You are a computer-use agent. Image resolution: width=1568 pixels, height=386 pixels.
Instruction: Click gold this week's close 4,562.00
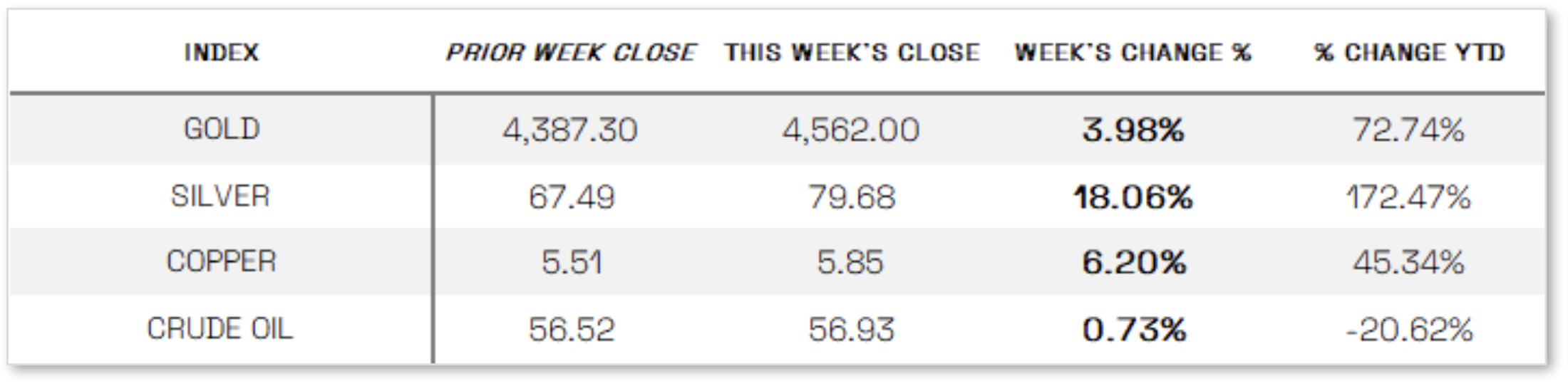(851, 130)
